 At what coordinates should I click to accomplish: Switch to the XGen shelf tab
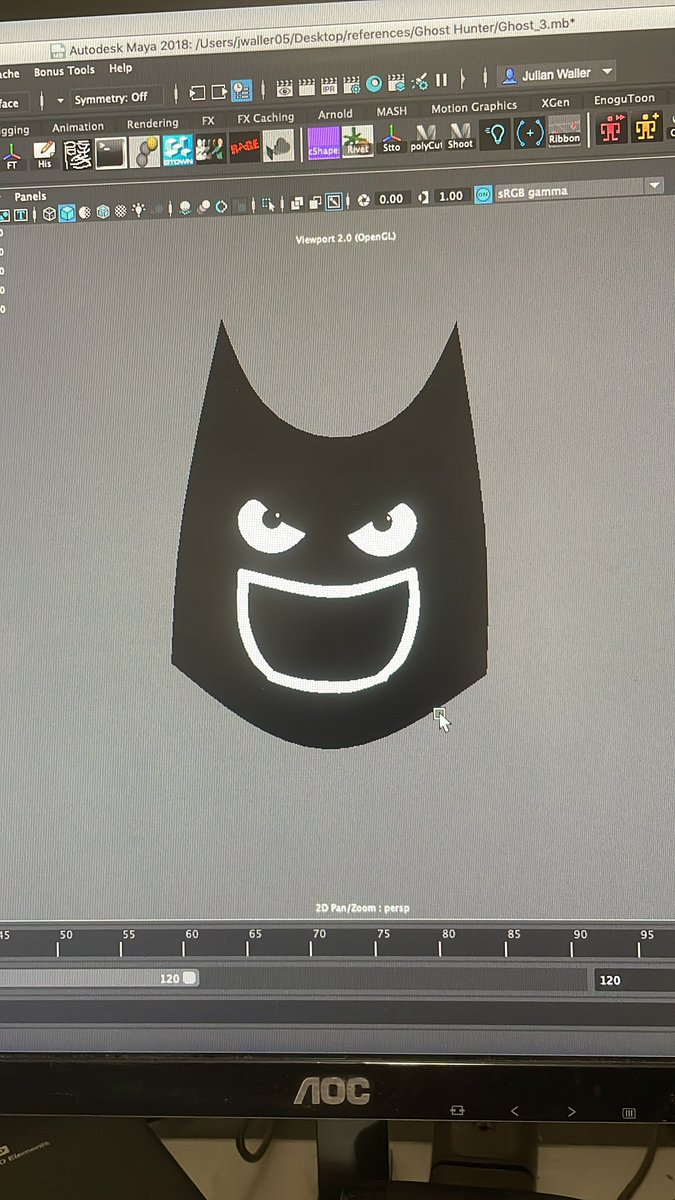[555, 103]
